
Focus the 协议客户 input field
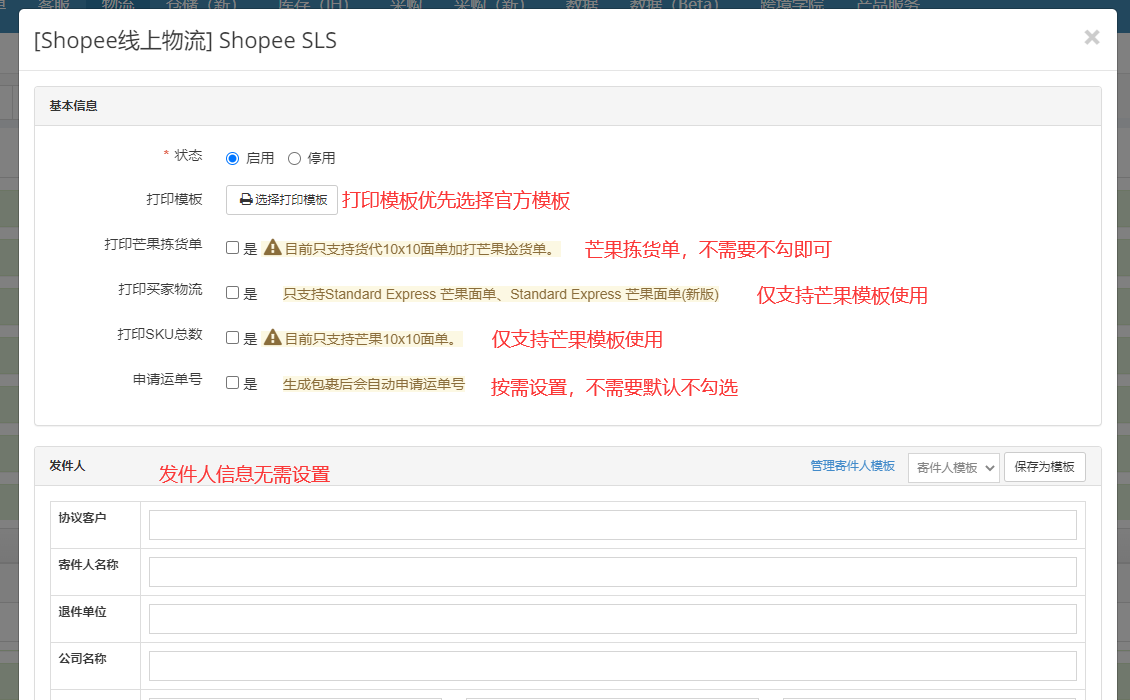pos(613,525)
